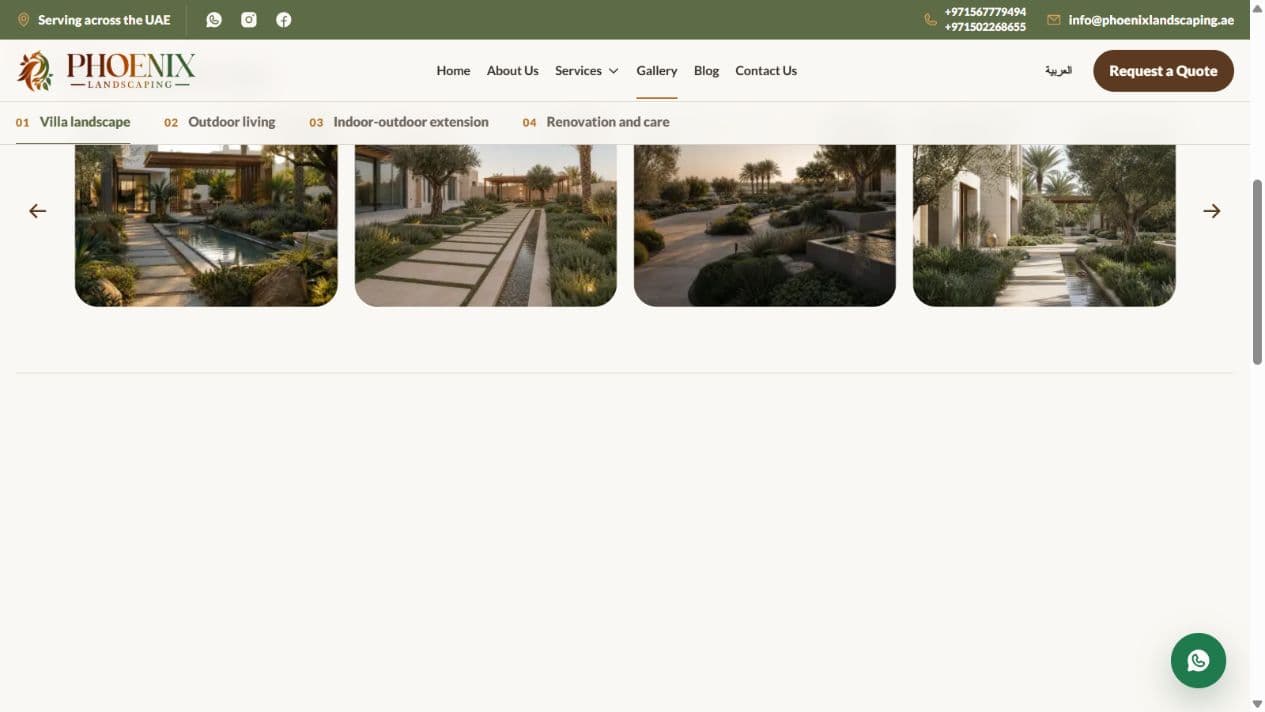The image size is (1265, 712).
Task: Click the phone handset icon
Action: (931, 19)
